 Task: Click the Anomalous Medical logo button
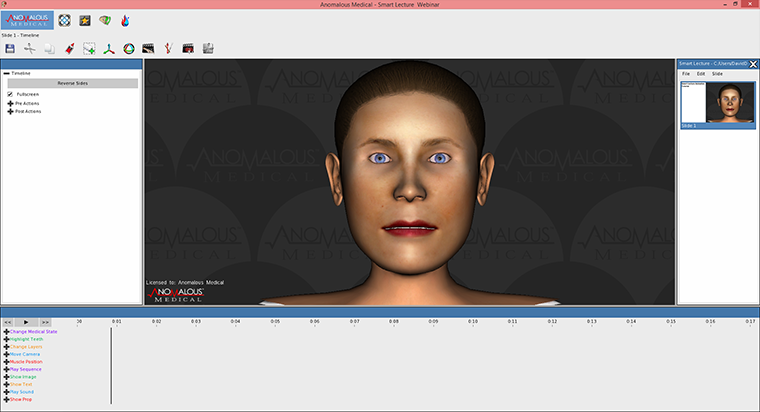[x=27, y=20]
